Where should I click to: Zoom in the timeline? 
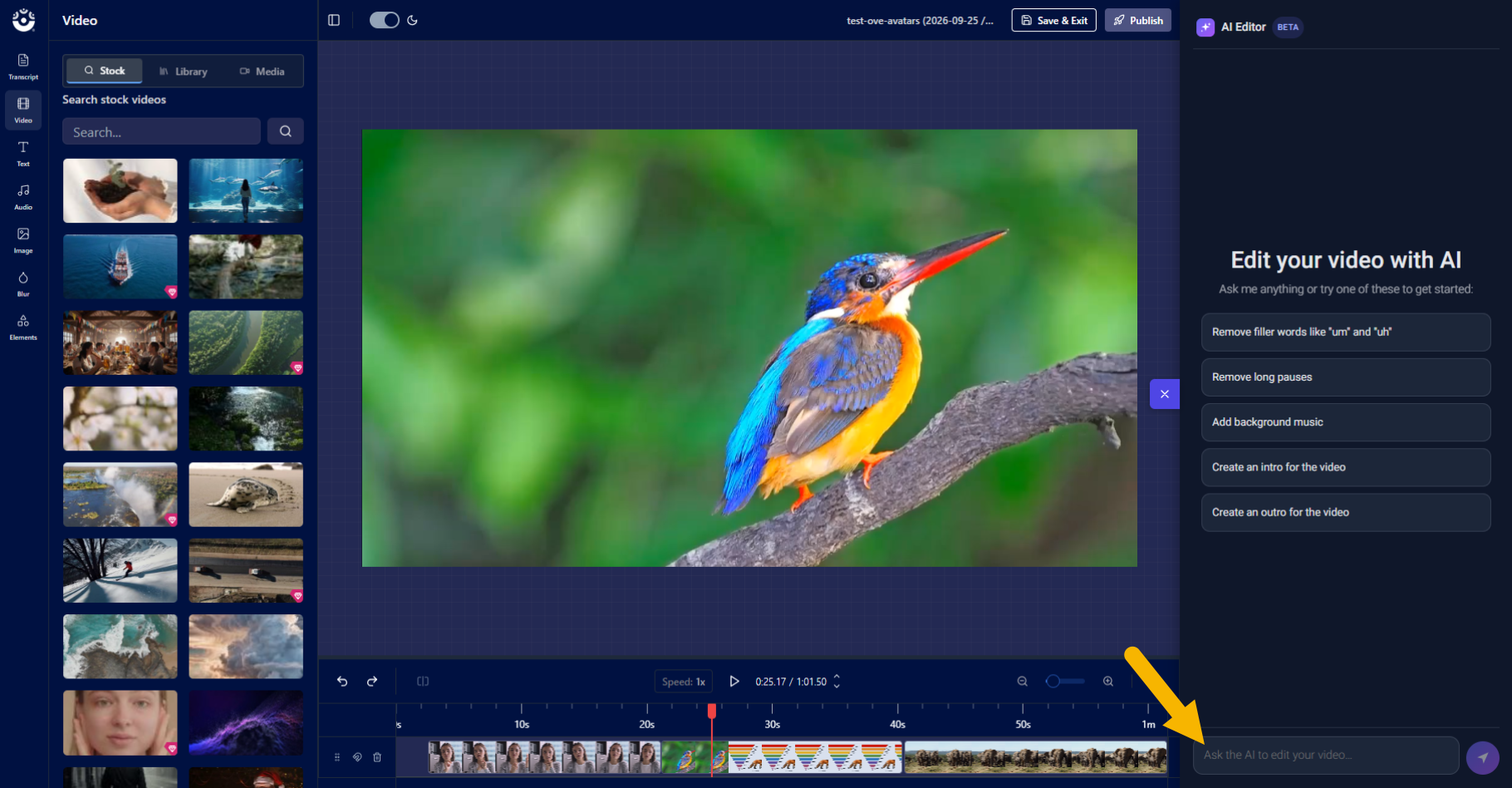pyautogui.click(x=1108, y=681)
